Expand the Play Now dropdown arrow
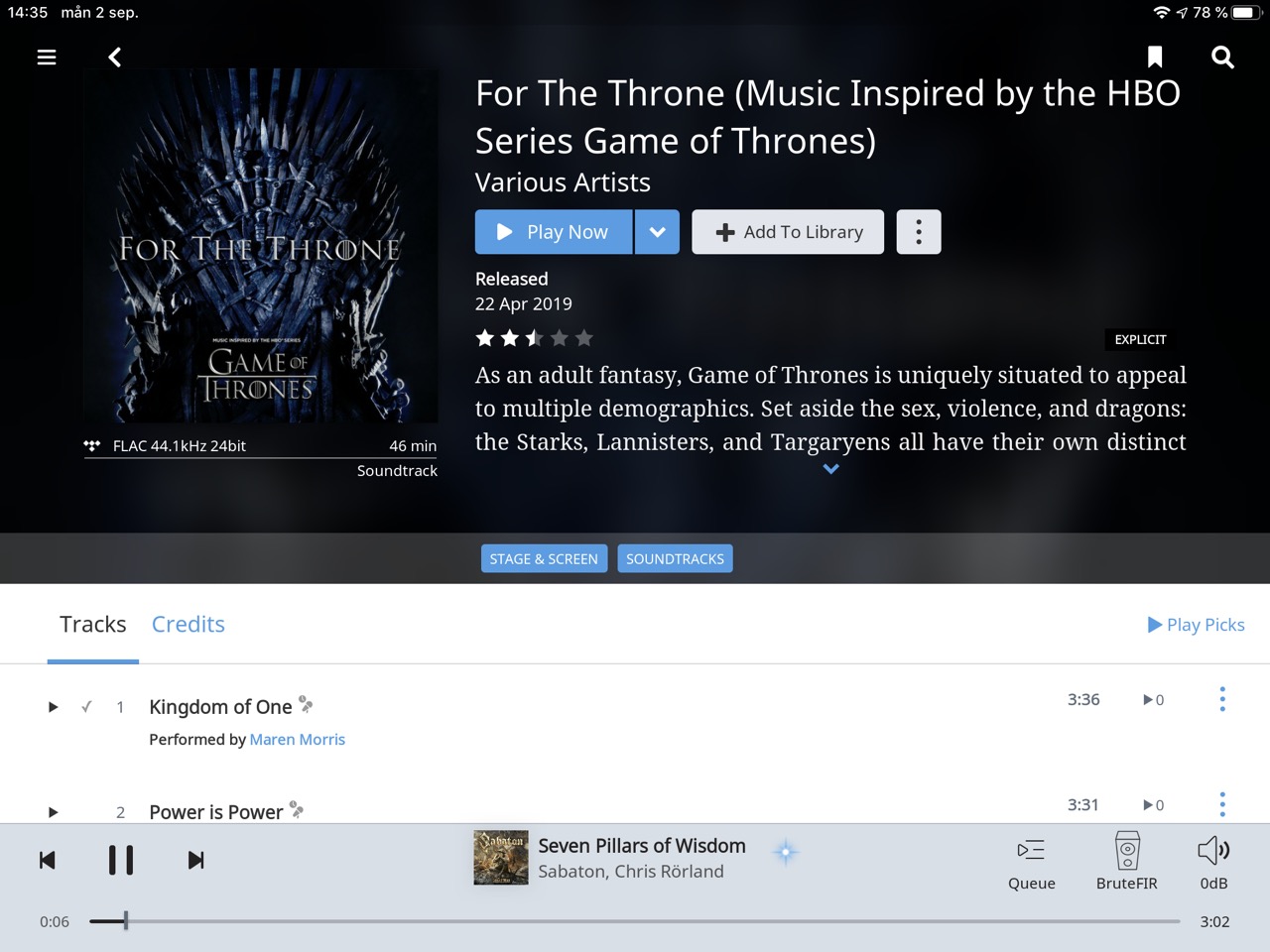 click(657, 232)
